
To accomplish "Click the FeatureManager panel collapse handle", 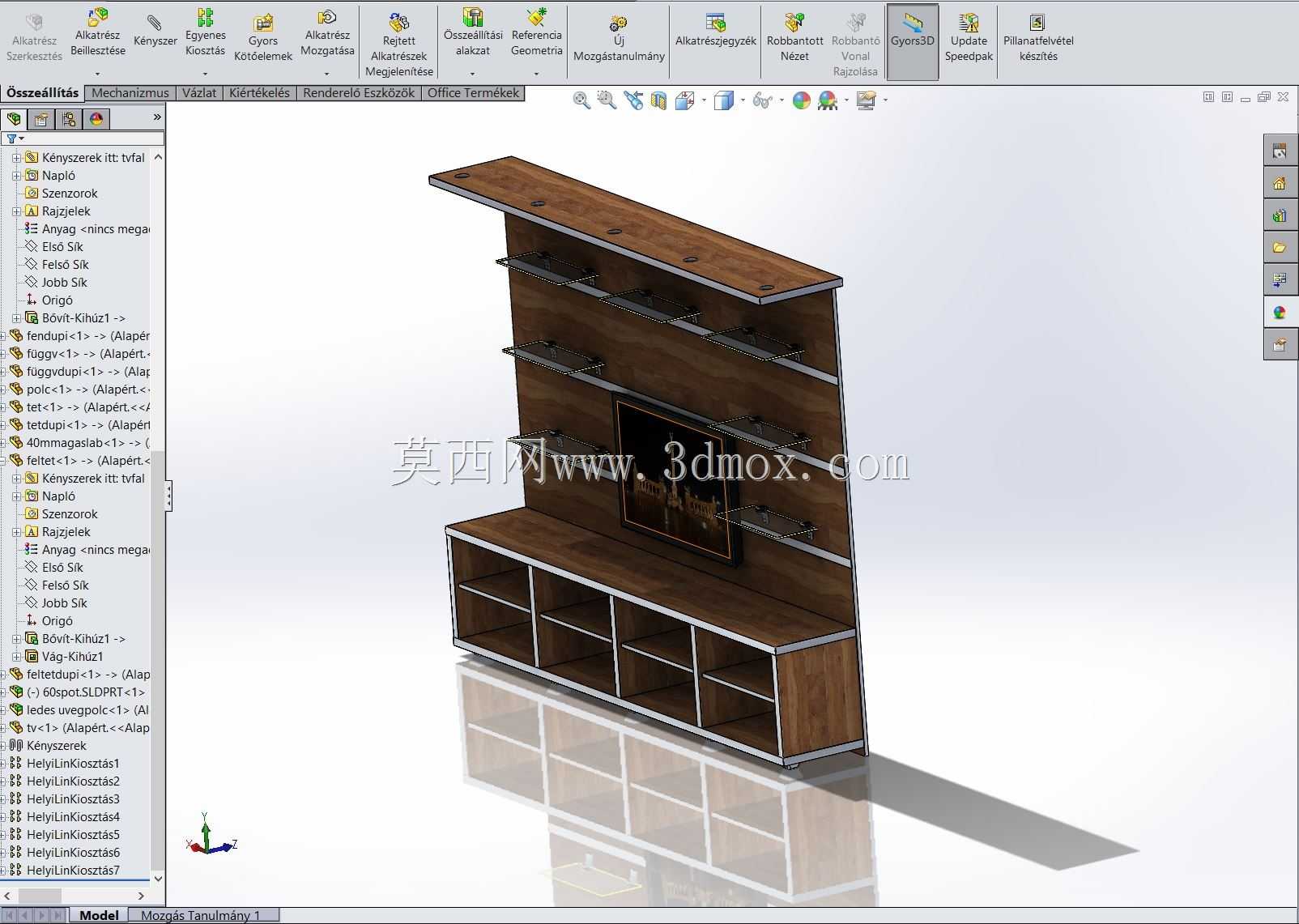I will [168, 496].
